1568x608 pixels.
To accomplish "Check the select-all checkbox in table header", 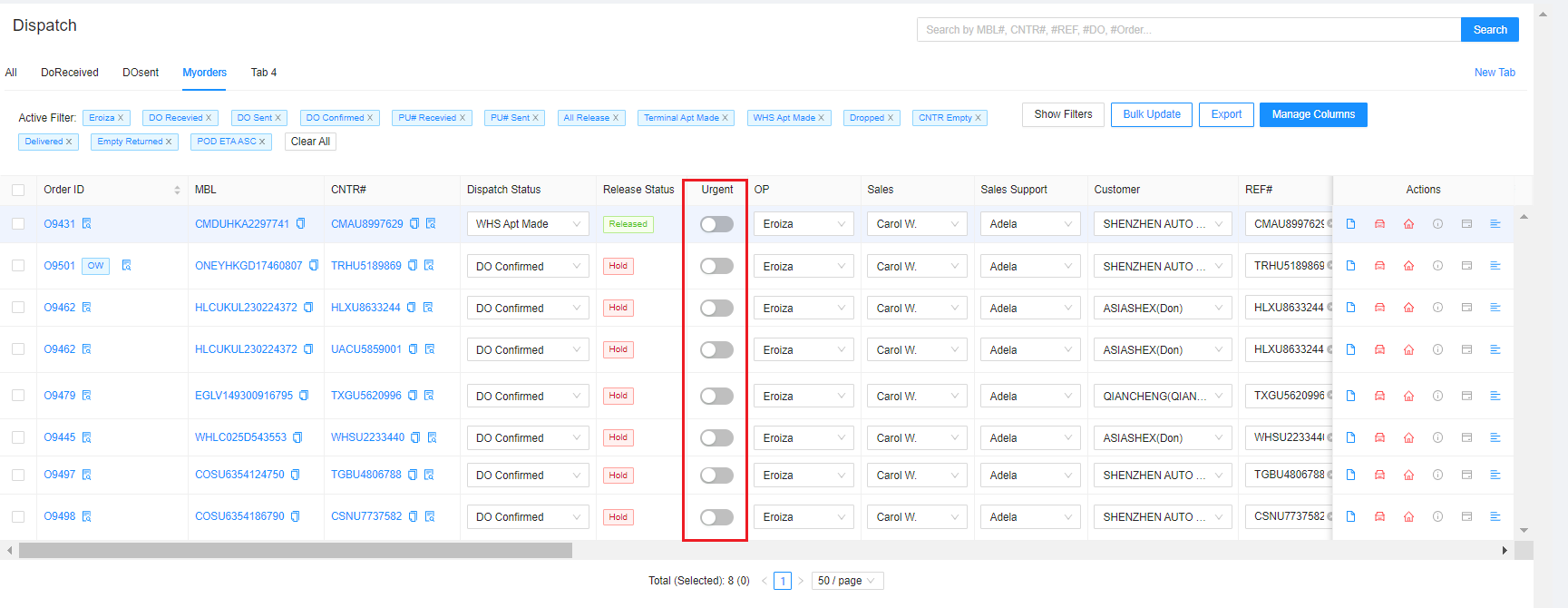I will [18, 190].
